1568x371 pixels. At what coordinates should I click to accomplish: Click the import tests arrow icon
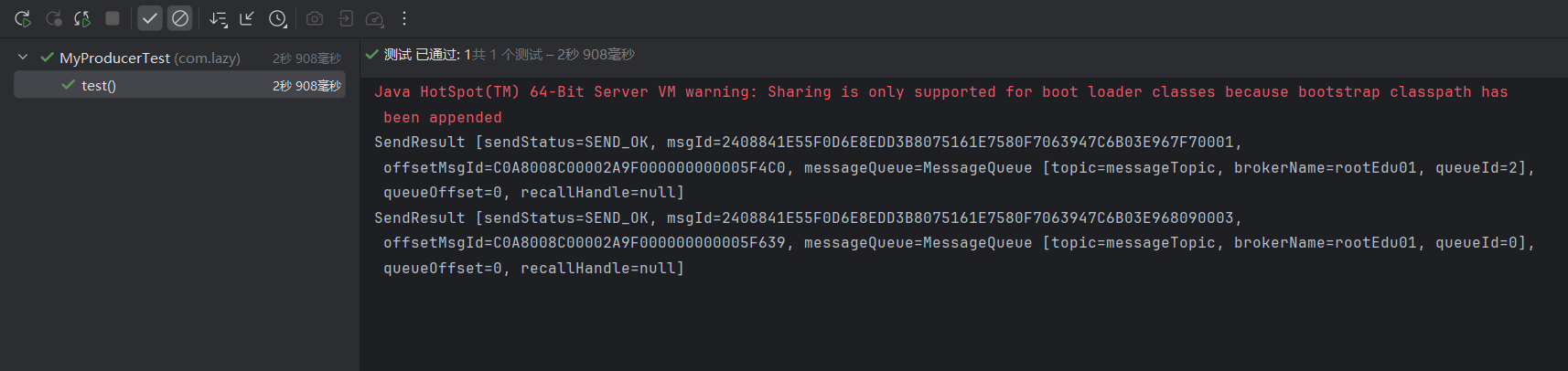247,18
